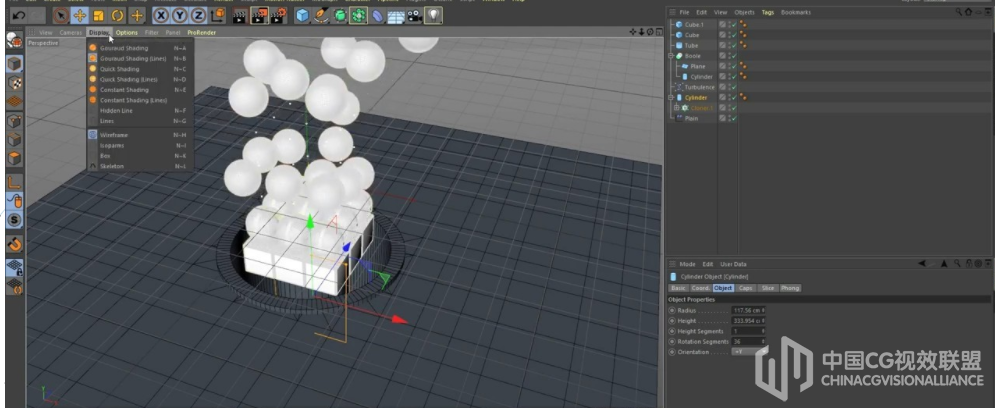Select Model mode cube icon

click(x=14, y=64)
